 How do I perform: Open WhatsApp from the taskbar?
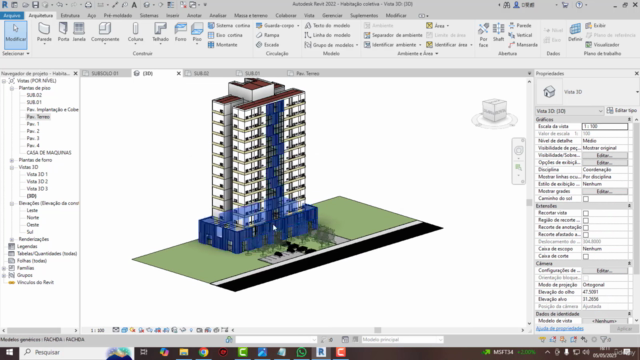pos(301,352)
